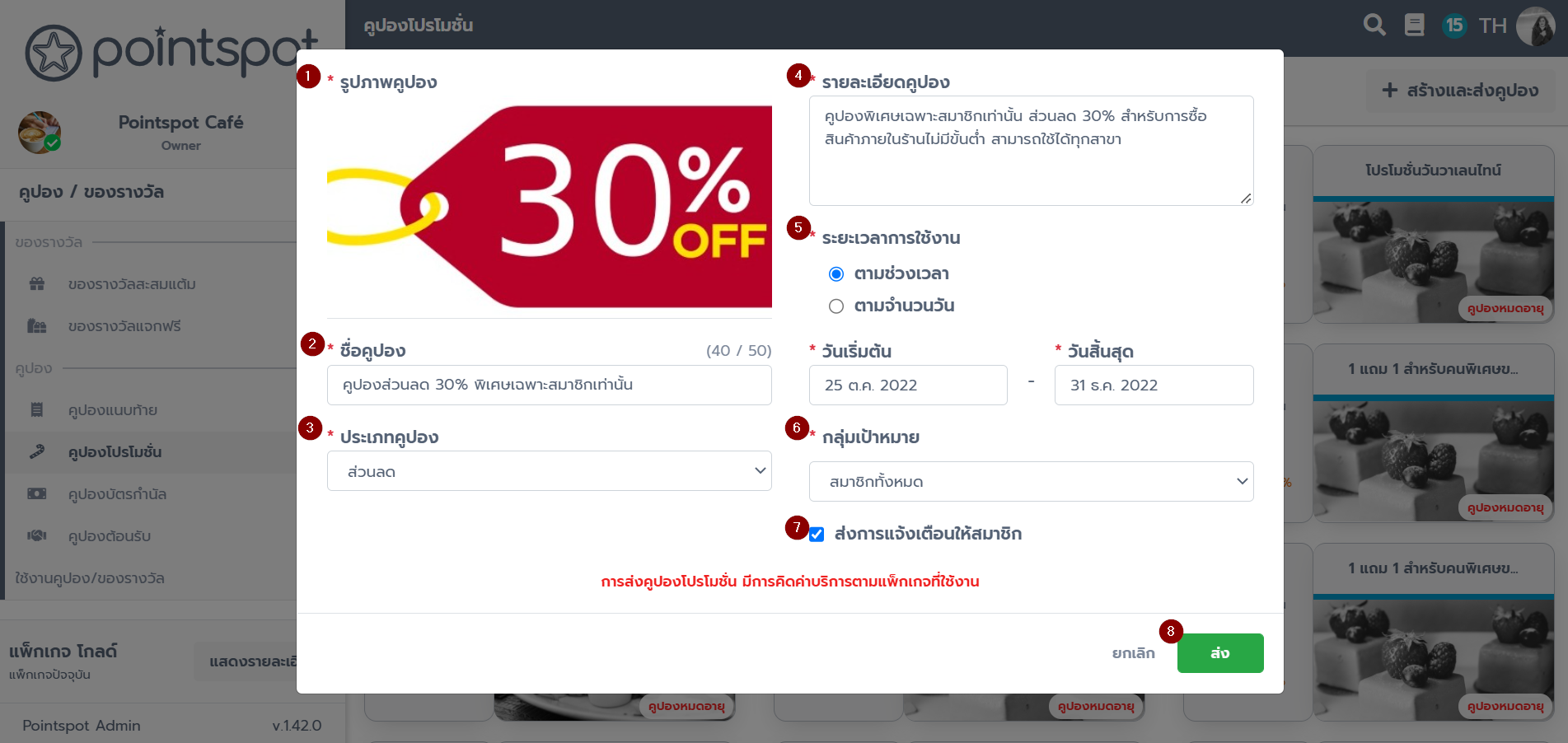The height and width of the screenshot is (743, 1568).
Task: Open notifications badge showing 15
Action: tap(1454, 26)
